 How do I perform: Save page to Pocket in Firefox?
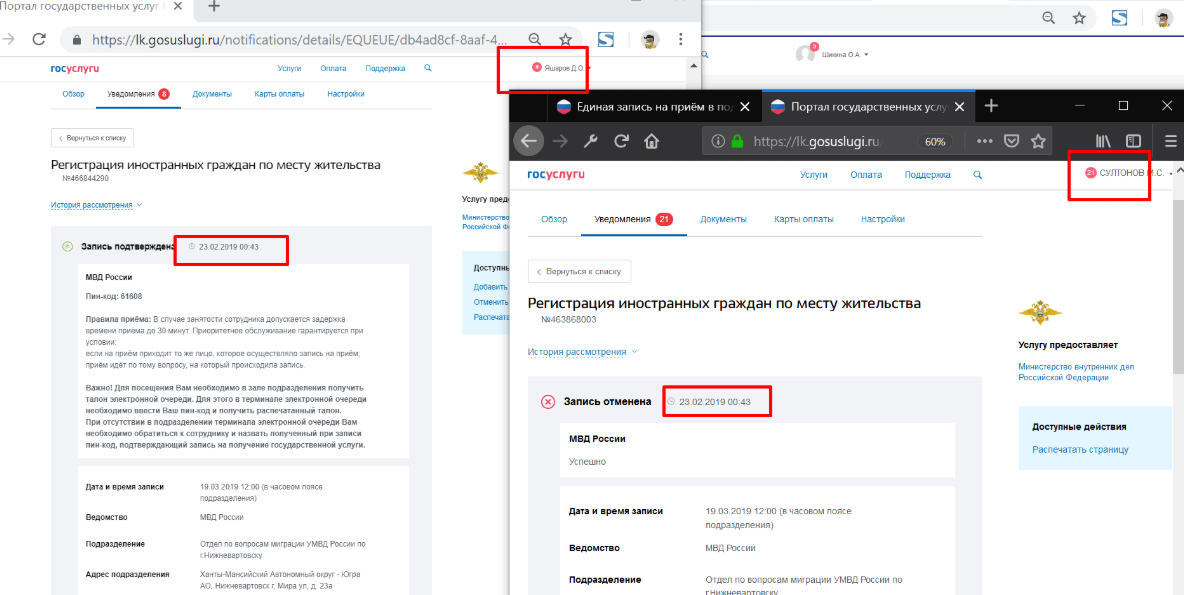coord(1012,141)
